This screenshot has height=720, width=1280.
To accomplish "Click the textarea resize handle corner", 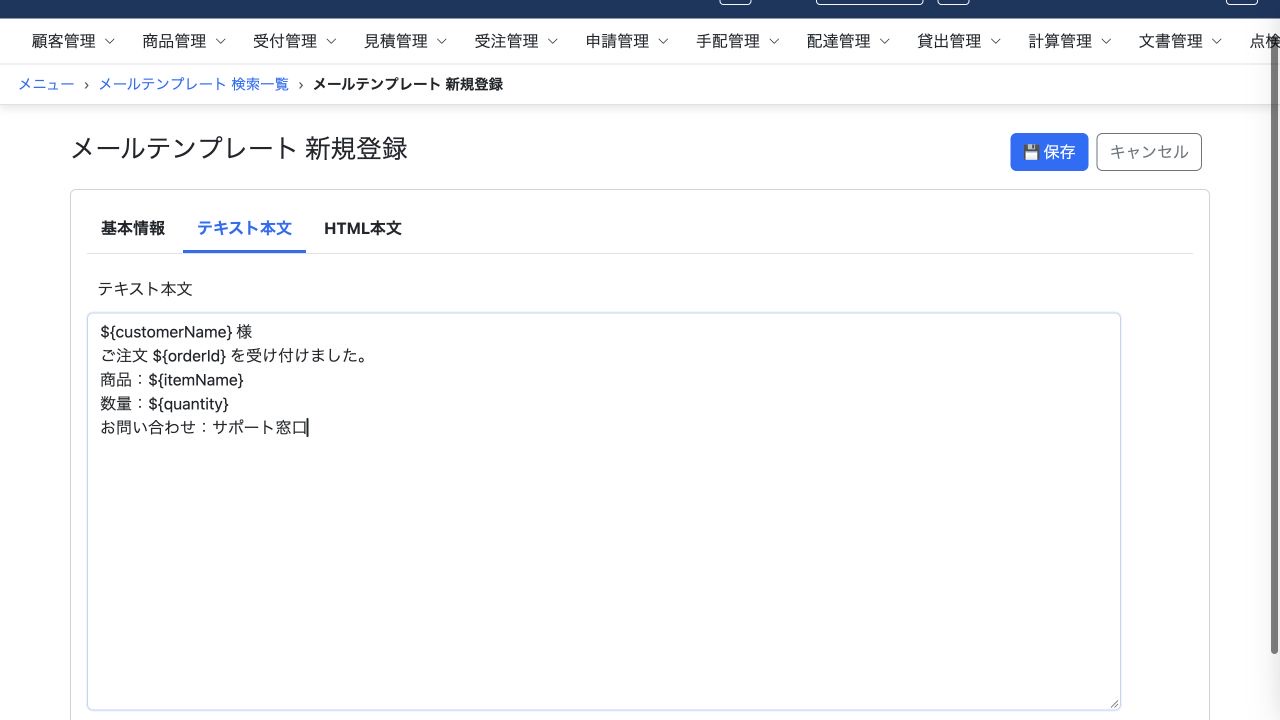I will click(1114, 703).
